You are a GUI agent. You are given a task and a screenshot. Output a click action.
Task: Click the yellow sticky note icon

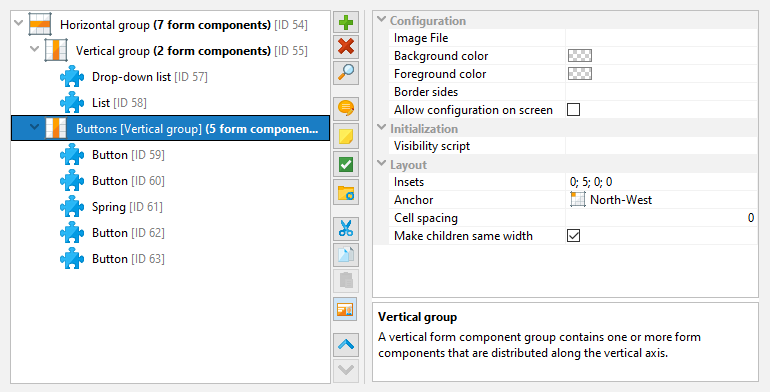coord(346,137)
